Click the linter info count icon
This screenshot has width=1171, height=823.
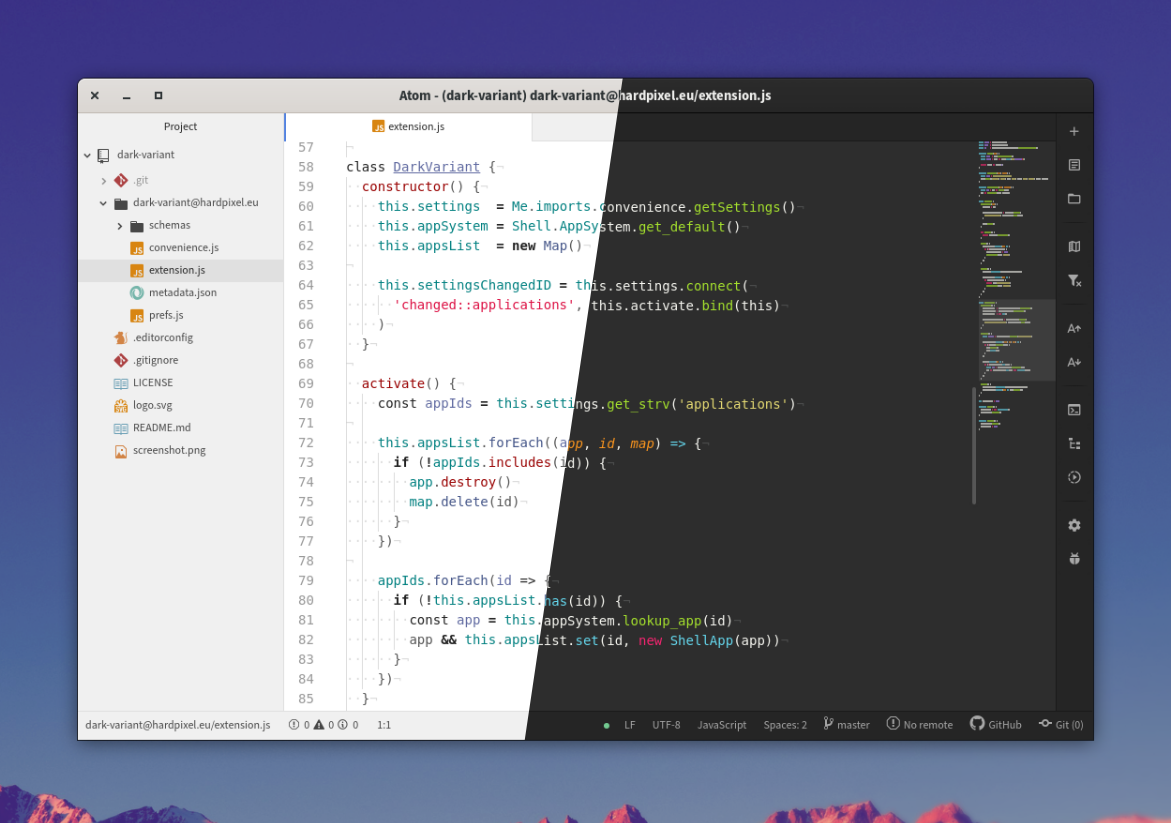(x=343, y=724)
